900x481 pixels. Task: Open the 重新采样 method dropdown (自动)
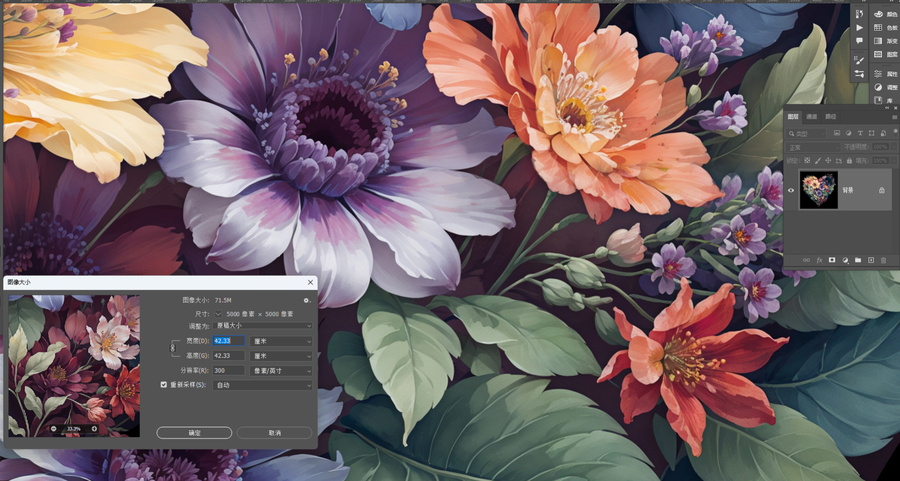tap(262, 385)
